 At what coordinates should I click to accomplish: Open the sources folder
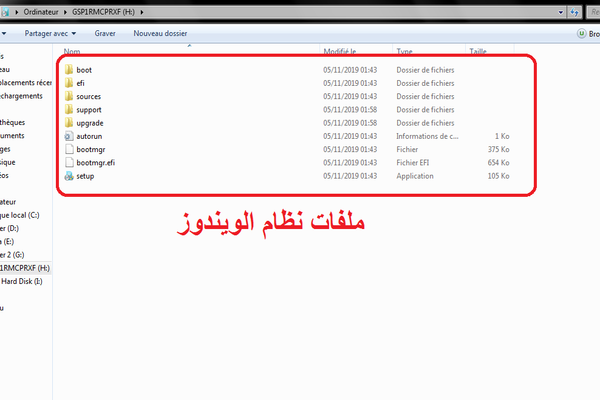(x=89, y=96)
